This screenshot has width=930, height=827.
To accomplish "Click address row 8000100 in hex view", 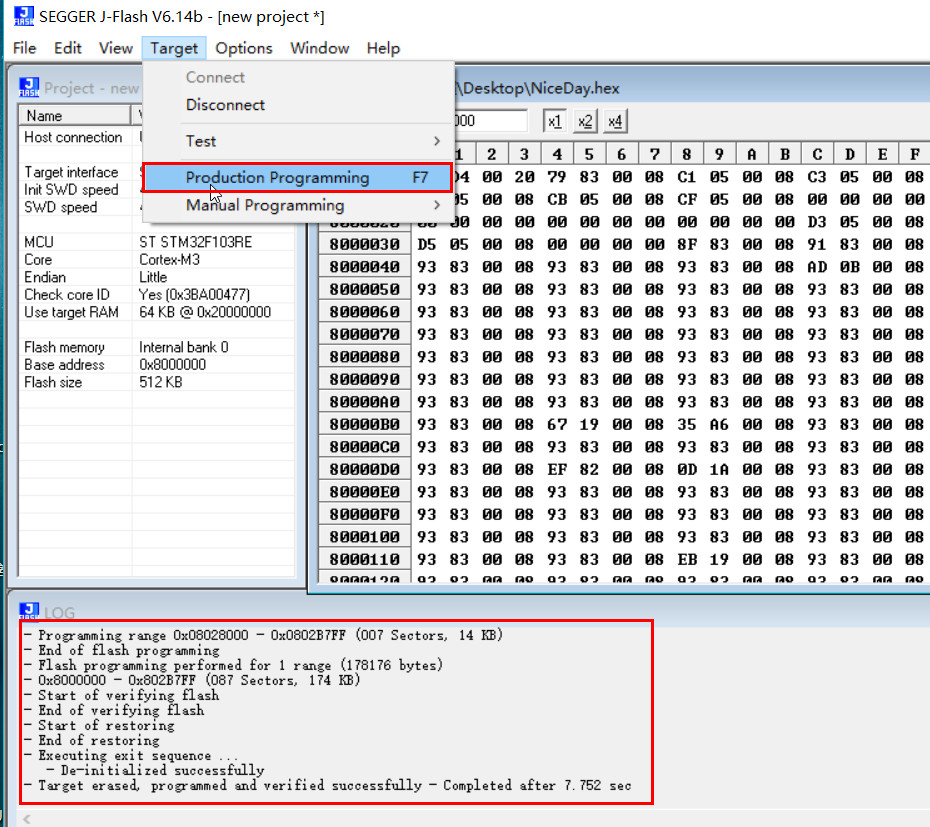I will tap(364, 537).
